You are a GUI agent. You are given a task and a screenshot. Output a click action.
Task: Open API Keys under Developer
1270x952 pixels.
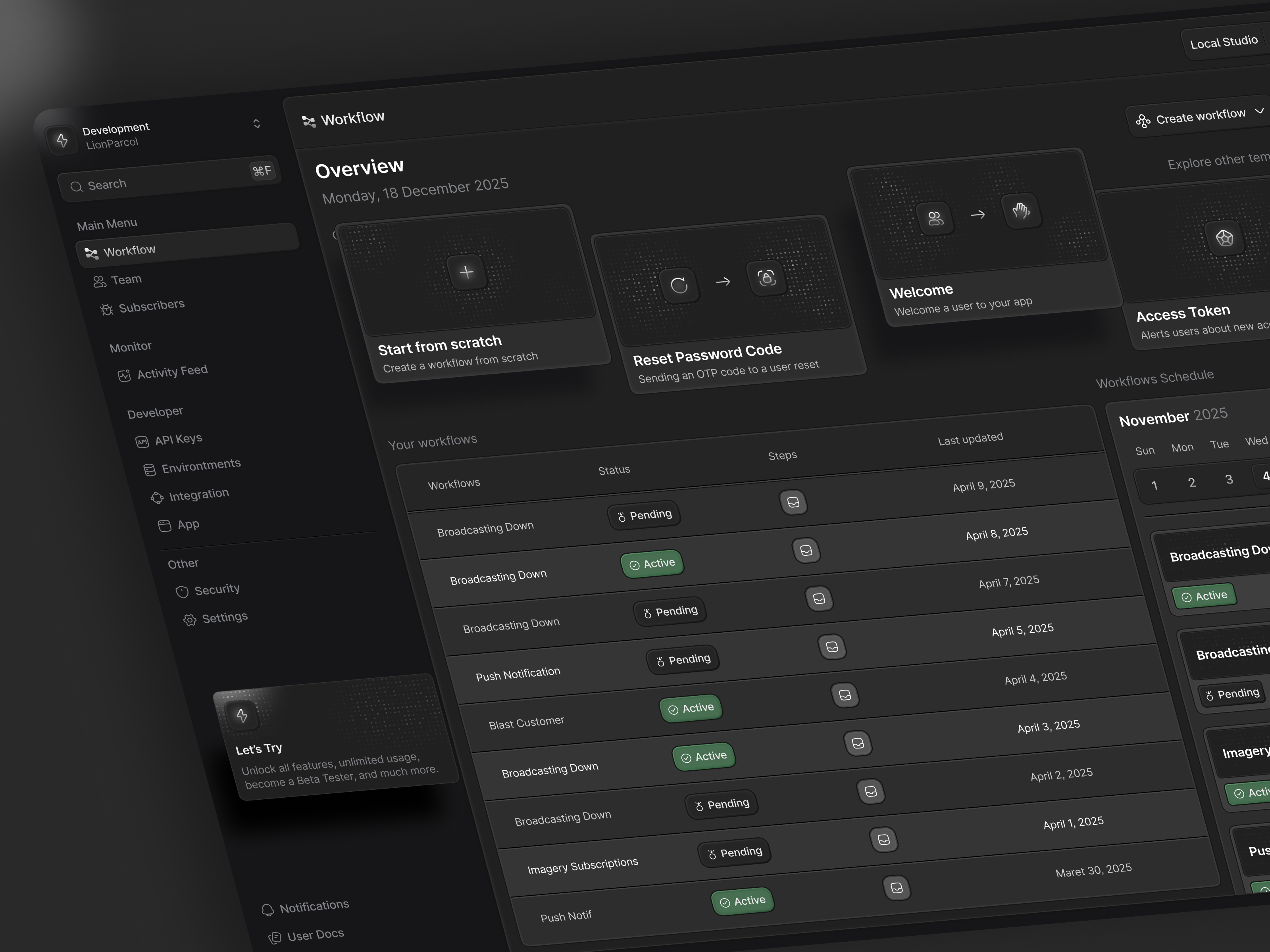tap(169, 440)
